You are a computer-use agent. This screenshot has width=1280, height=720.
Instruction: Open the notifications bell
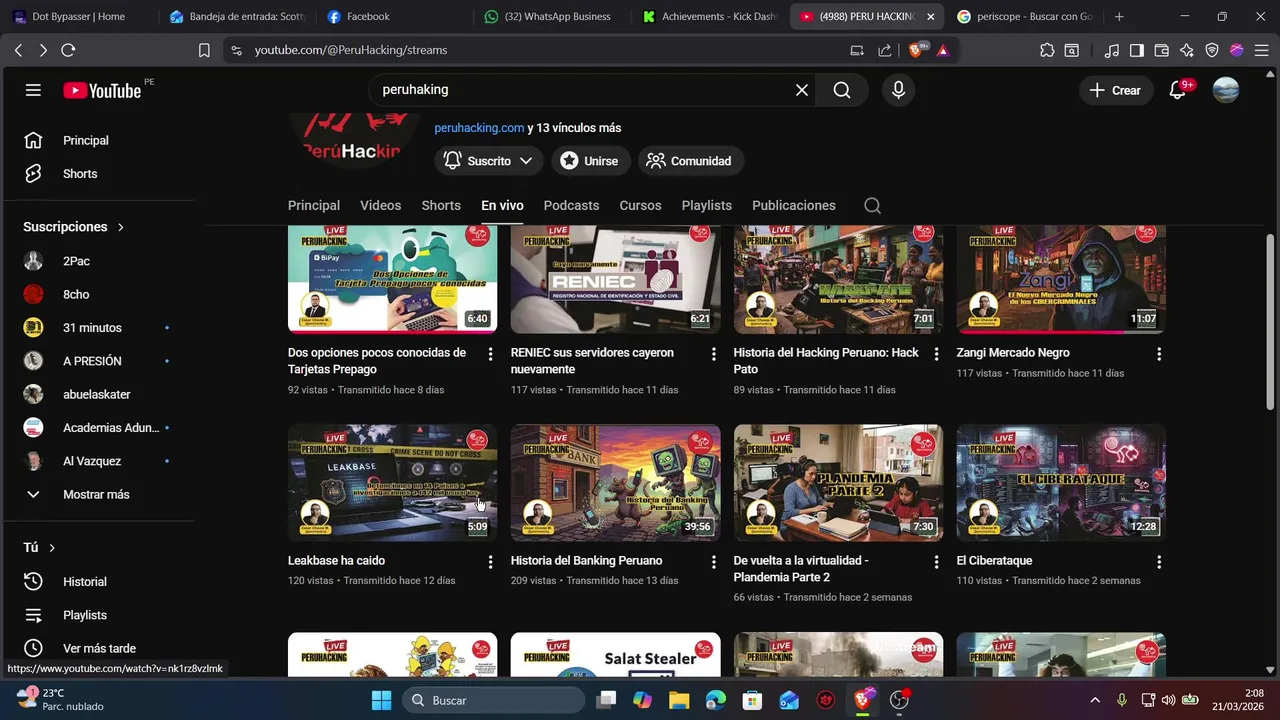[x=1178, y=90]
